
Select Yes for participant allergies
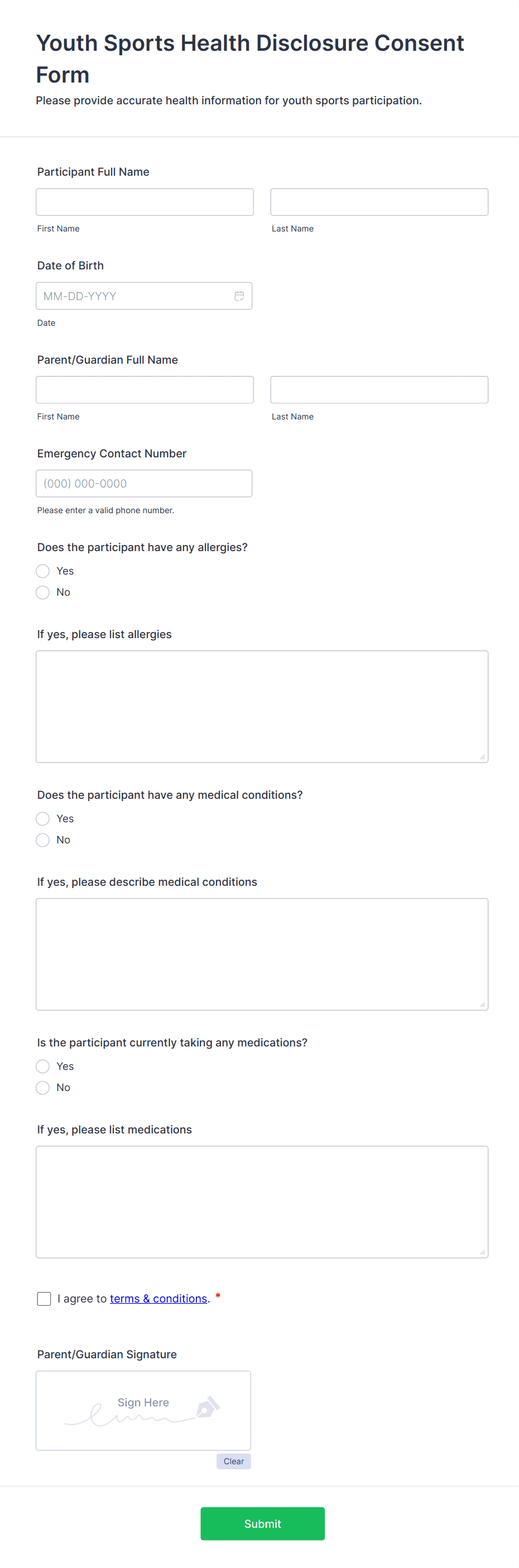coord(42,571)
